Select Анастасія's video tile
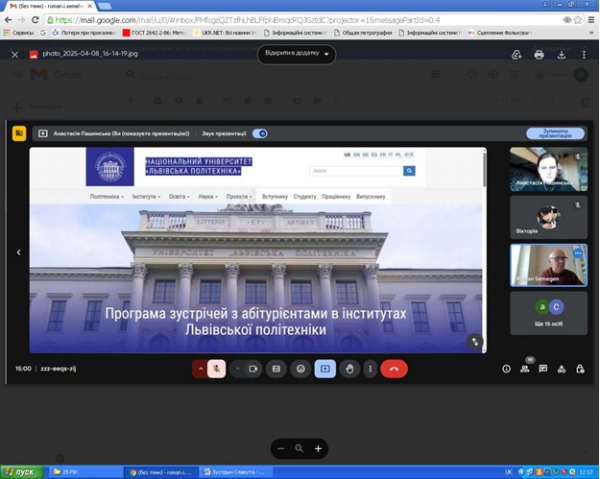 coord(549,169)
